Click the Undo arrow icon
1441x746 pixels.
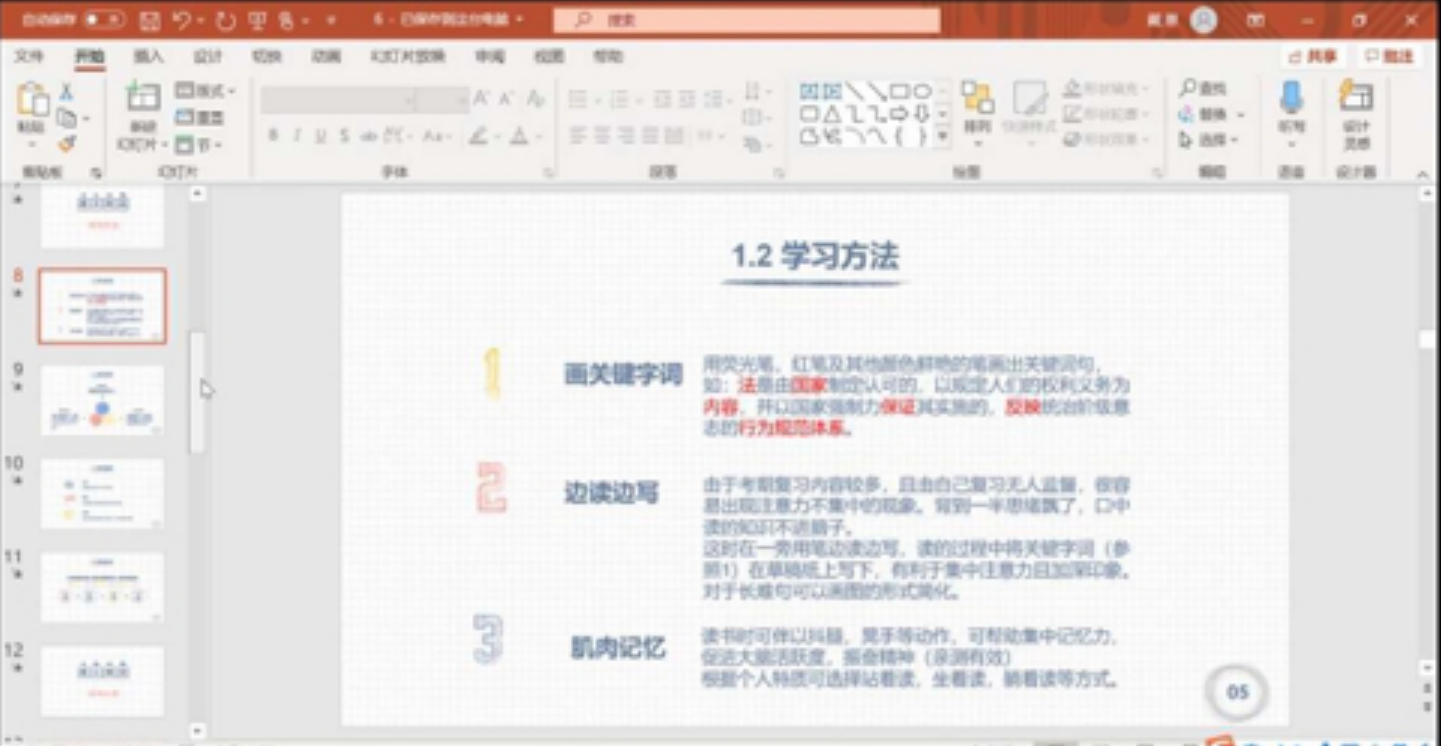tap(182, 20)
